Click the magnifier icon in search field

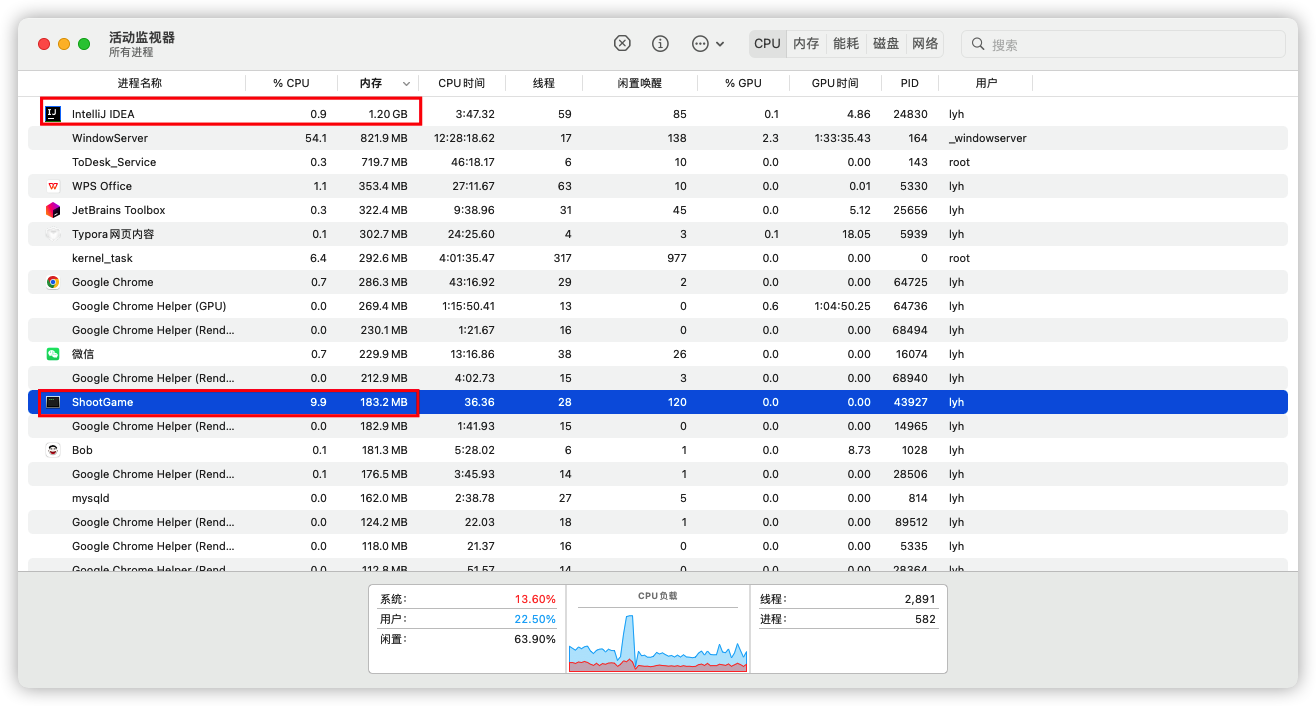click(978, 44)
